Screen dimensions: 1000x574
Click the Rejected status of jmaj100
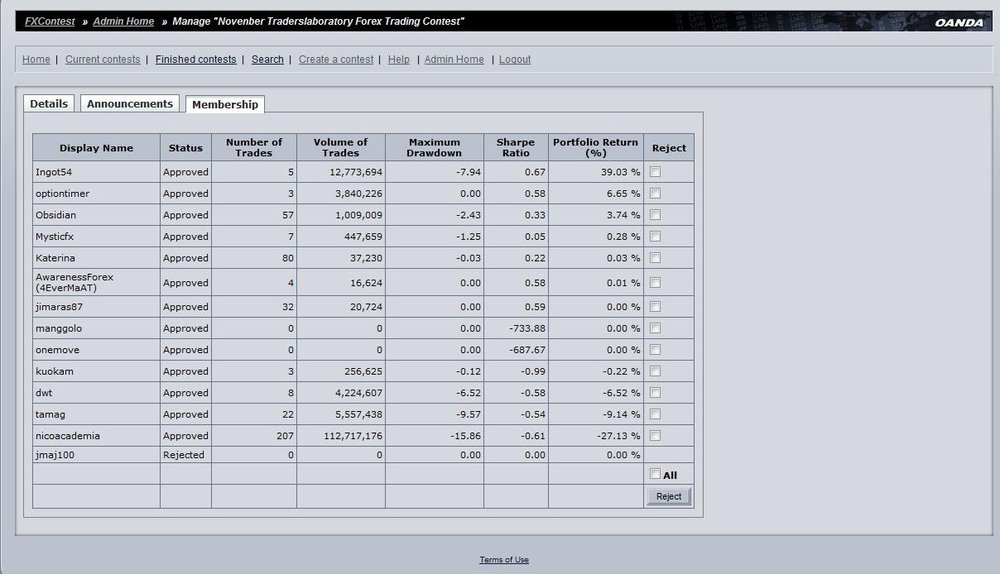(184, 455)
